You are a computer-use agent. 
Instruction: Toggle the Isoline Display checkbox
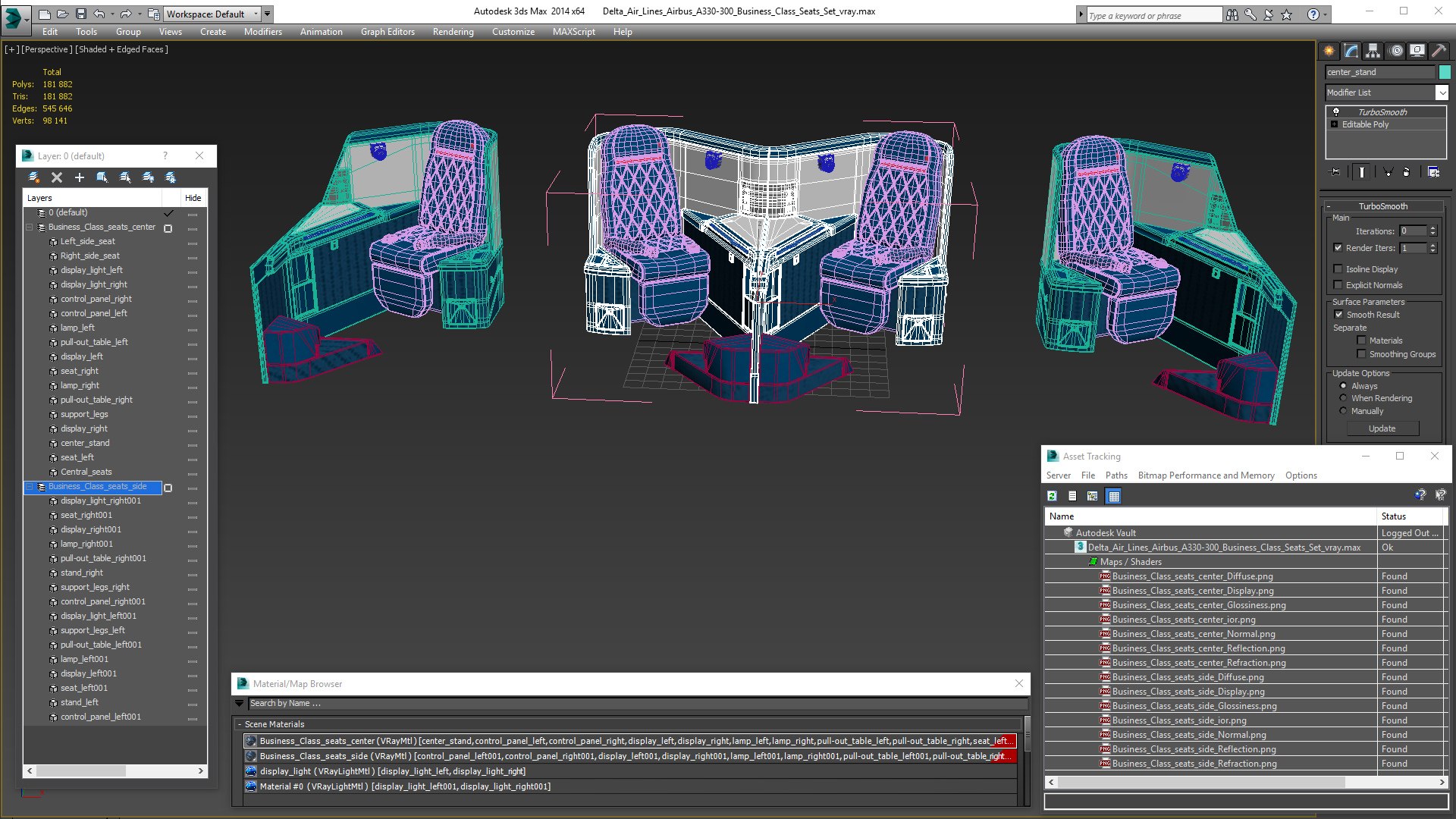tap(1338, 269)
